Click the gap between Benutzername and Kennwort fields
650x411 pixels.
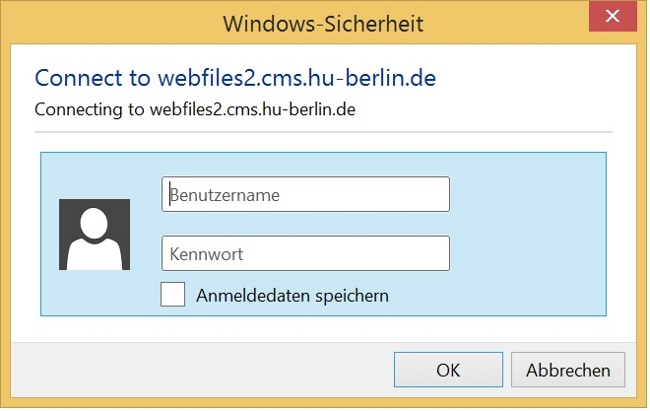(x=305, y=224)
